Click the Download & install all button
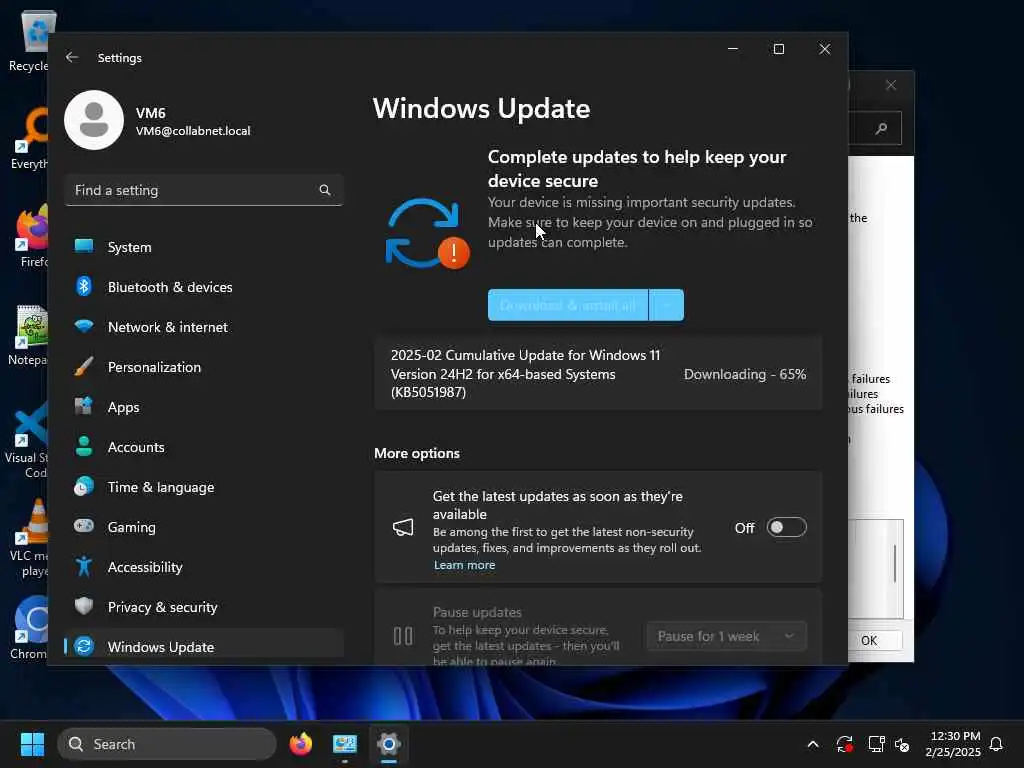 (568, 305)
